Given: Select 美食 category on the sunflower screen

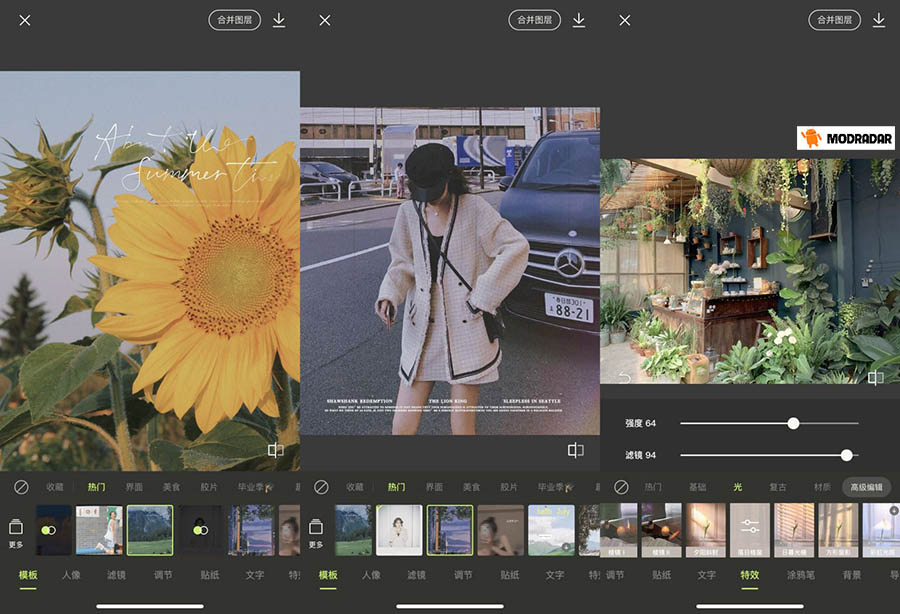Looking at the screenshot, I should click(x=171, y=487).
